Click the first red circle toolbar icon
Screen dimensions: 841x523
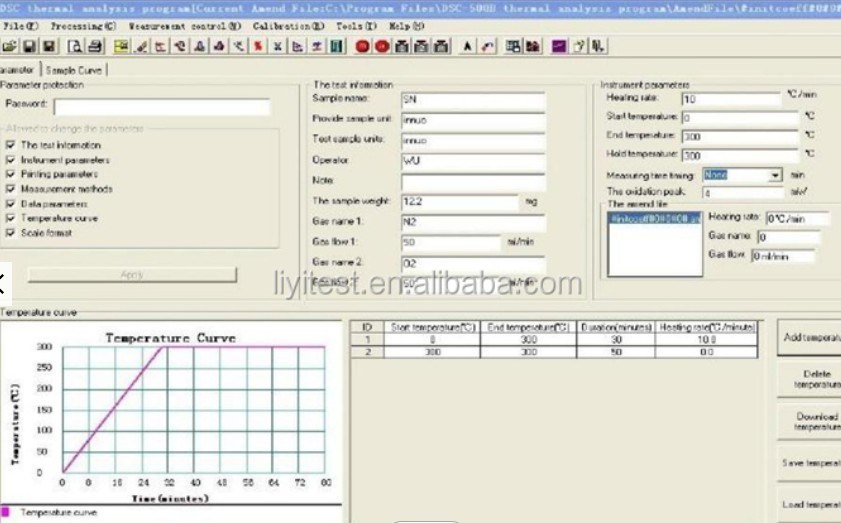click(362, 47)
